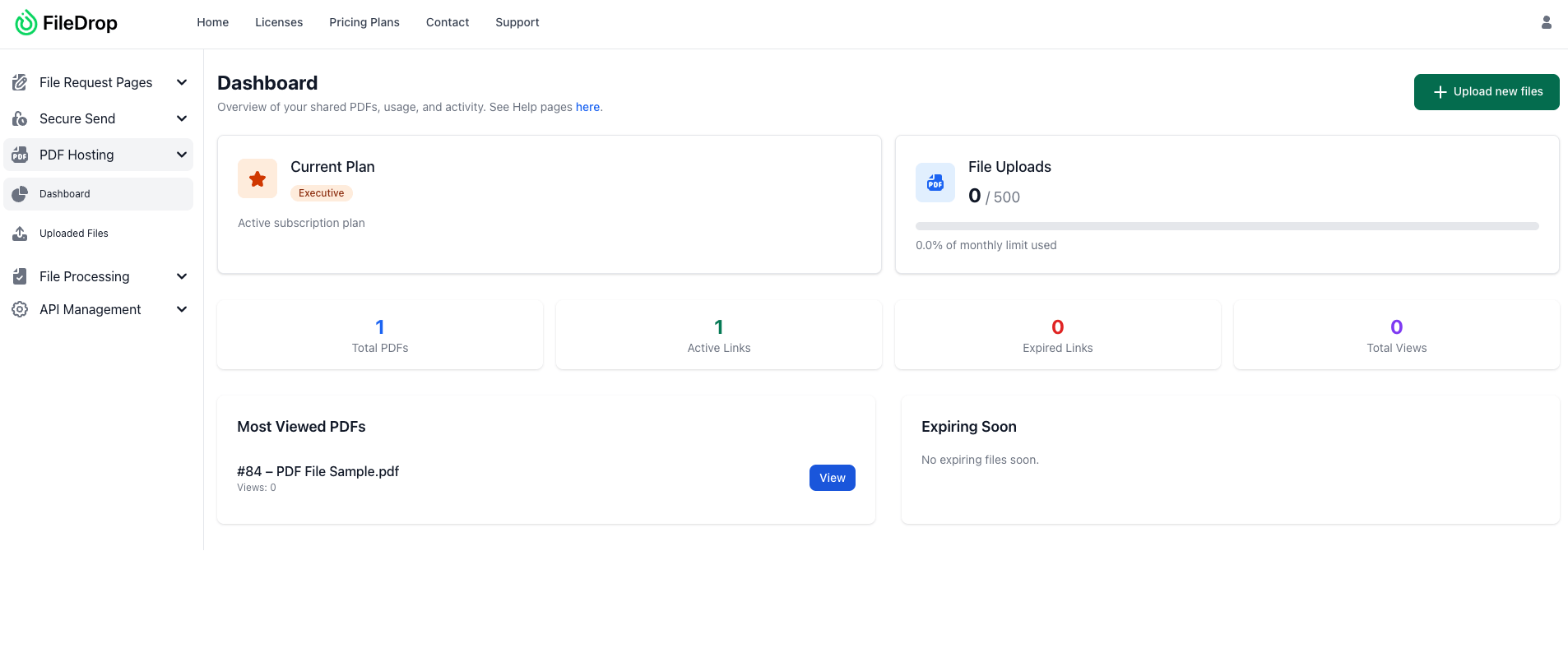Click the File Processing clipboard icon
The height and width of the screenshot is (662, 1568).
click(20, 276)
